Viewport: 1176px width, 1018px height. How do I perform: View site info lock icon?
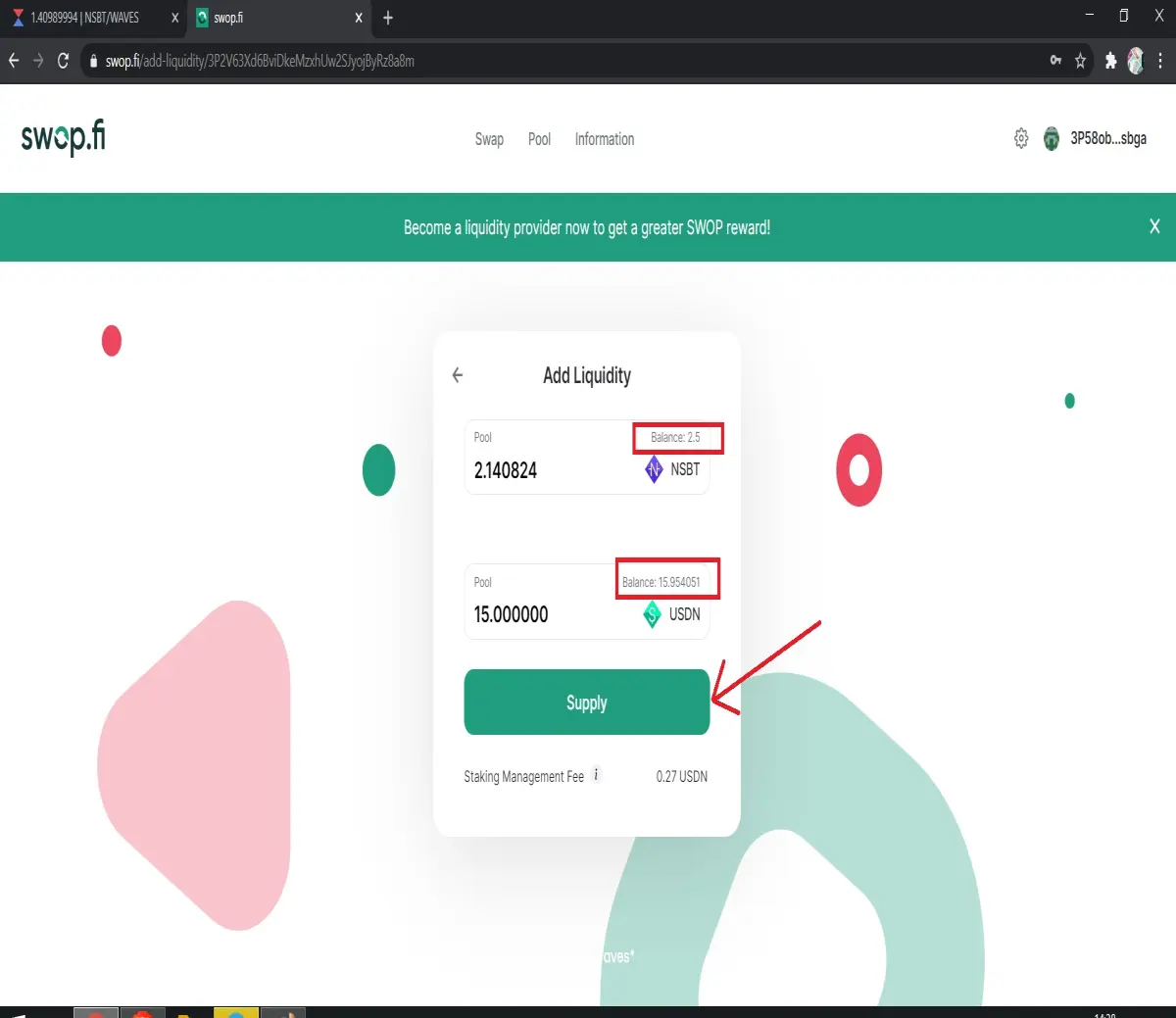[x=93, y=61]
